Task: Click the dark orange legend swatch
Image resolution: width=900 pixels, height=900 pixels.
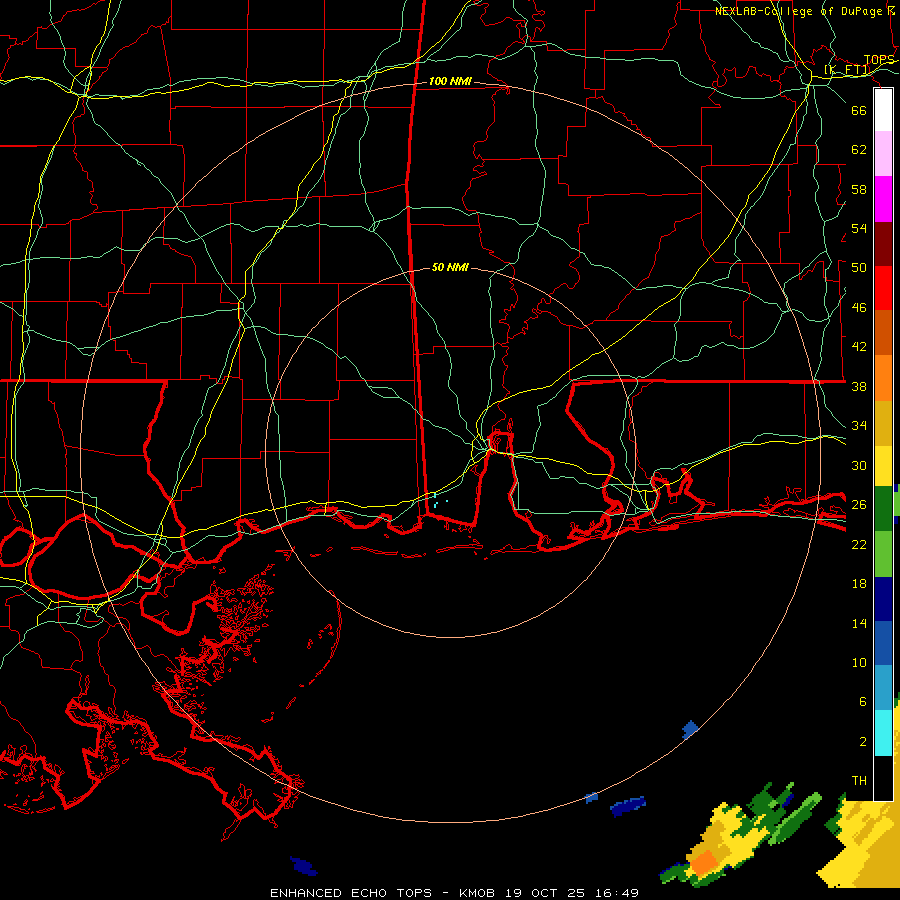Action: tap(883, 333)
